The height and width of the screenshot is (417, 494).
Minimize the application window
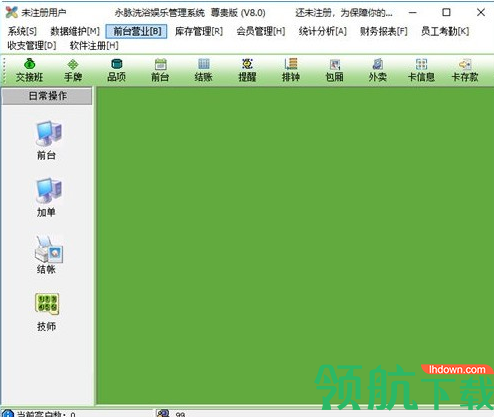[x=413, y=13]
